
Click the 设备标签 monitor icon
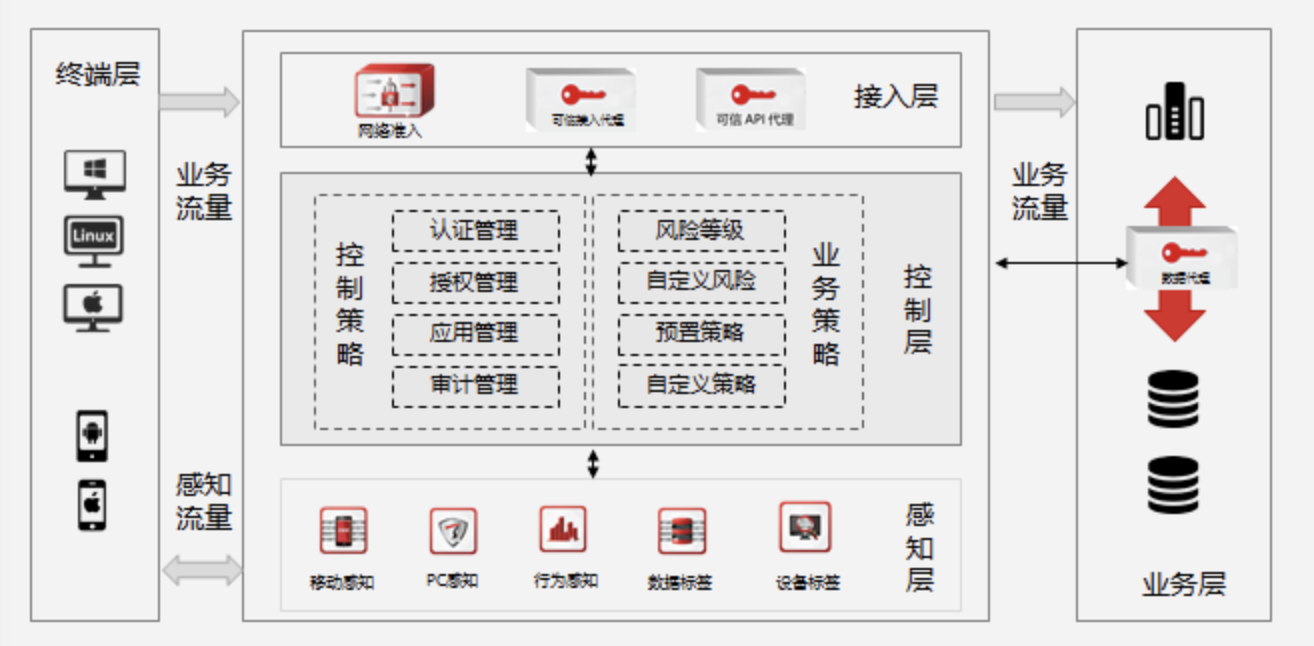coord(805,527)
